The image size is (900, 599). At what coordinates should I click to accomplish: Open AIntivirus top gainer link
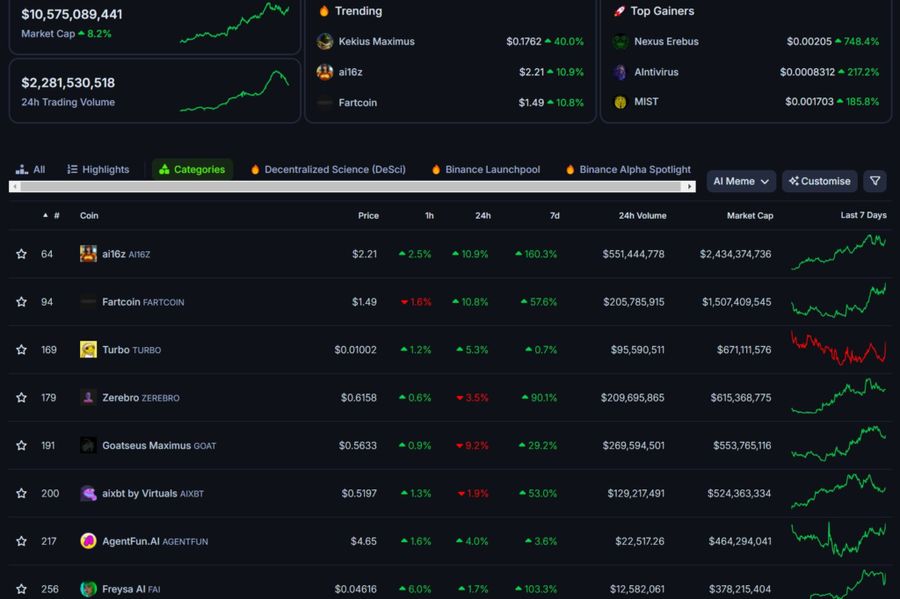[656, 72]
